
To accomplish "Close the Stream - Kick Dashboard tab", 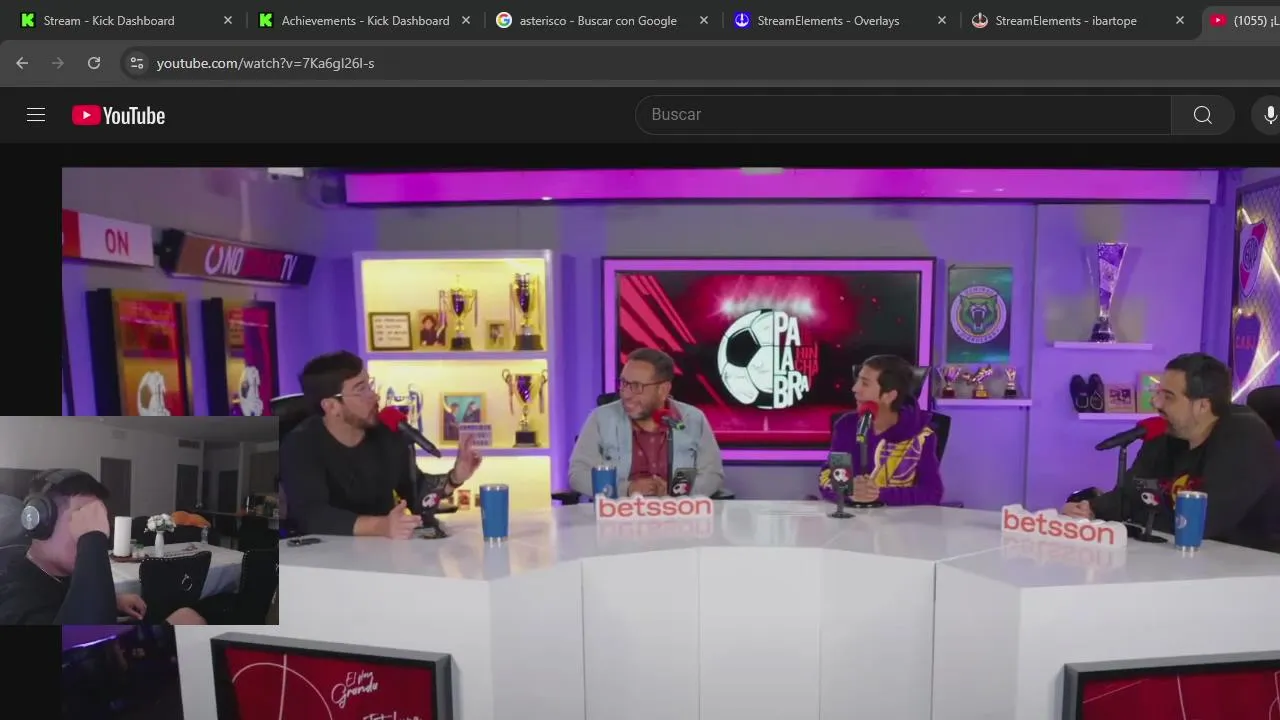I will click(228, 20).
